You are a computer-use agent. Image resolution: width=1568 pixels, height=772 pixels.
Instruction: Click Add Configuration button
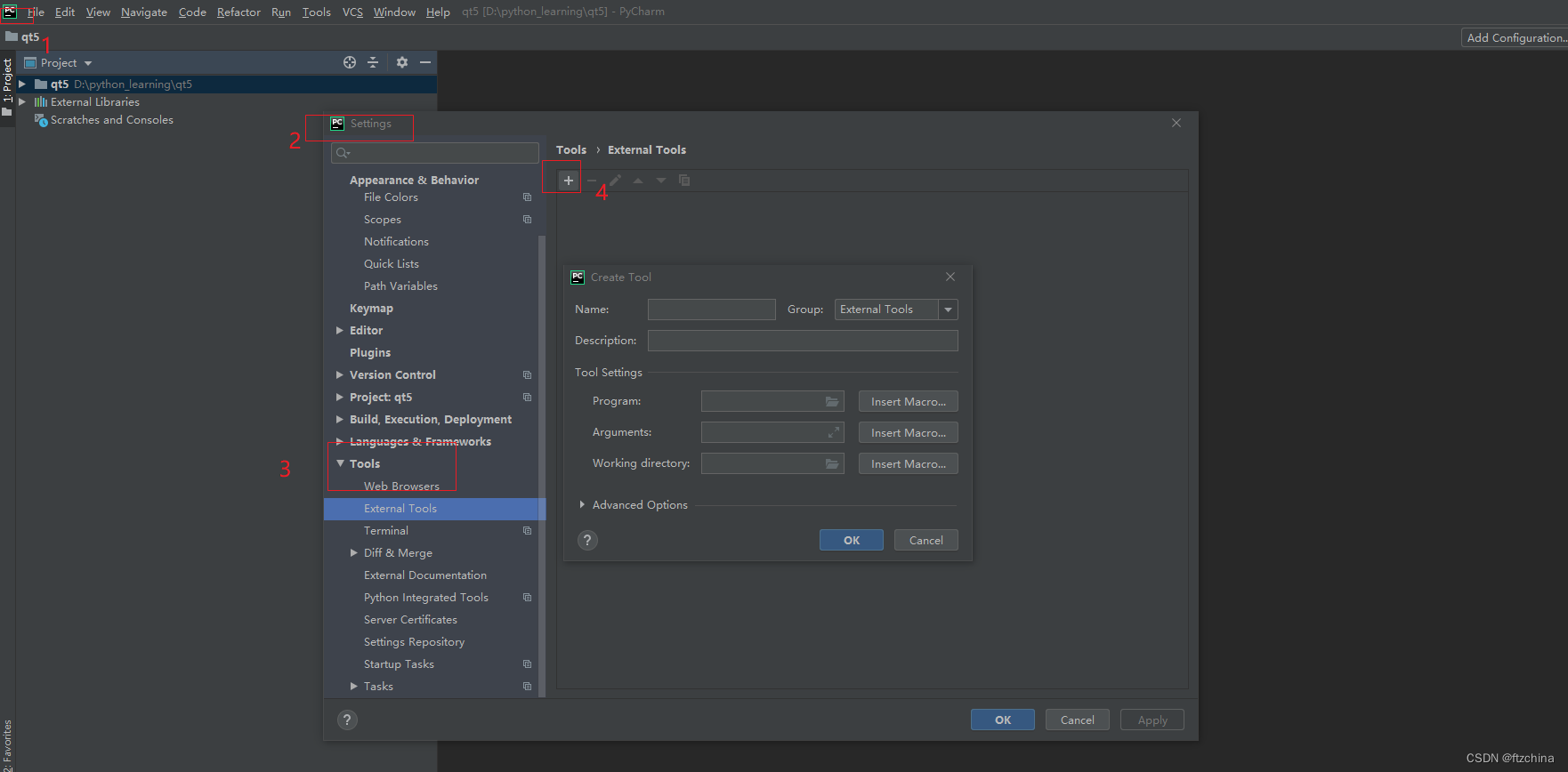tap(1515, 37)
